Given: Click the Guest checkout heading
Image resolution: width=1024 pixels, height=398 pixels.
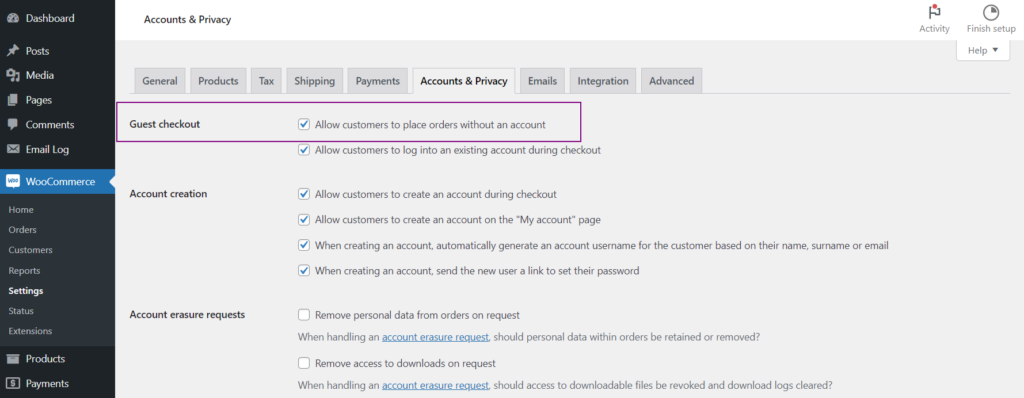Looking at the screenshot, I should 165,124.
